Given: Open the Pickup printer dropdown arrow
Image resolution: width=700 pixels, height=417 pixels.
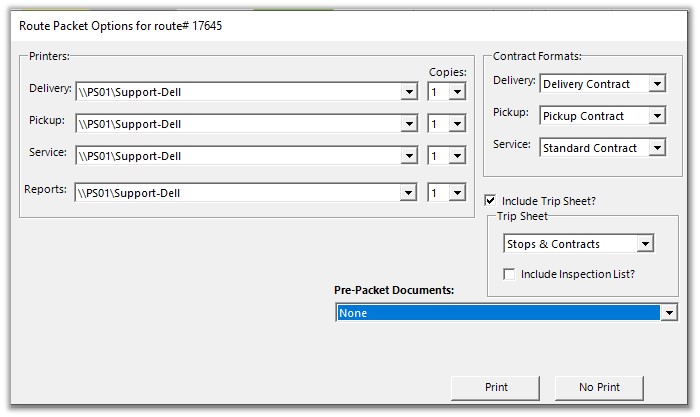Looking at the screenshot, I should coord(408,124).
